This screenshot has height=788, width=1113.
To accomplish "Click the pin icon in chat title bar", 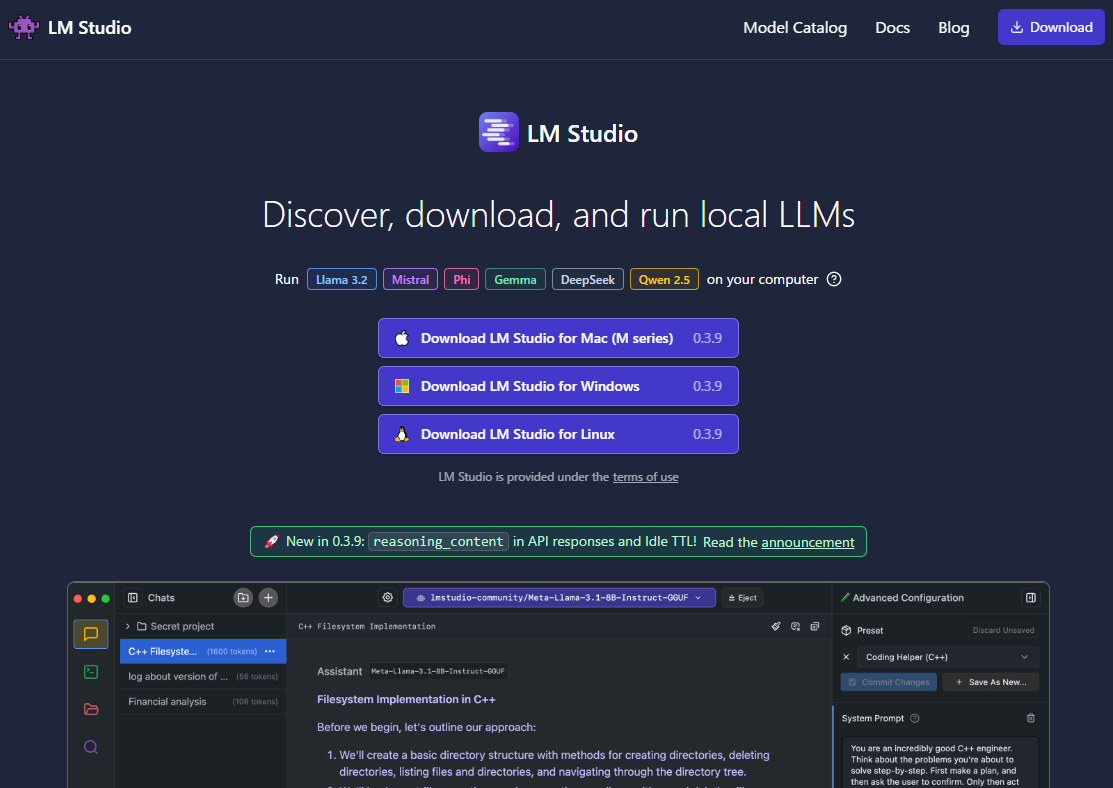I will point(776,626).
